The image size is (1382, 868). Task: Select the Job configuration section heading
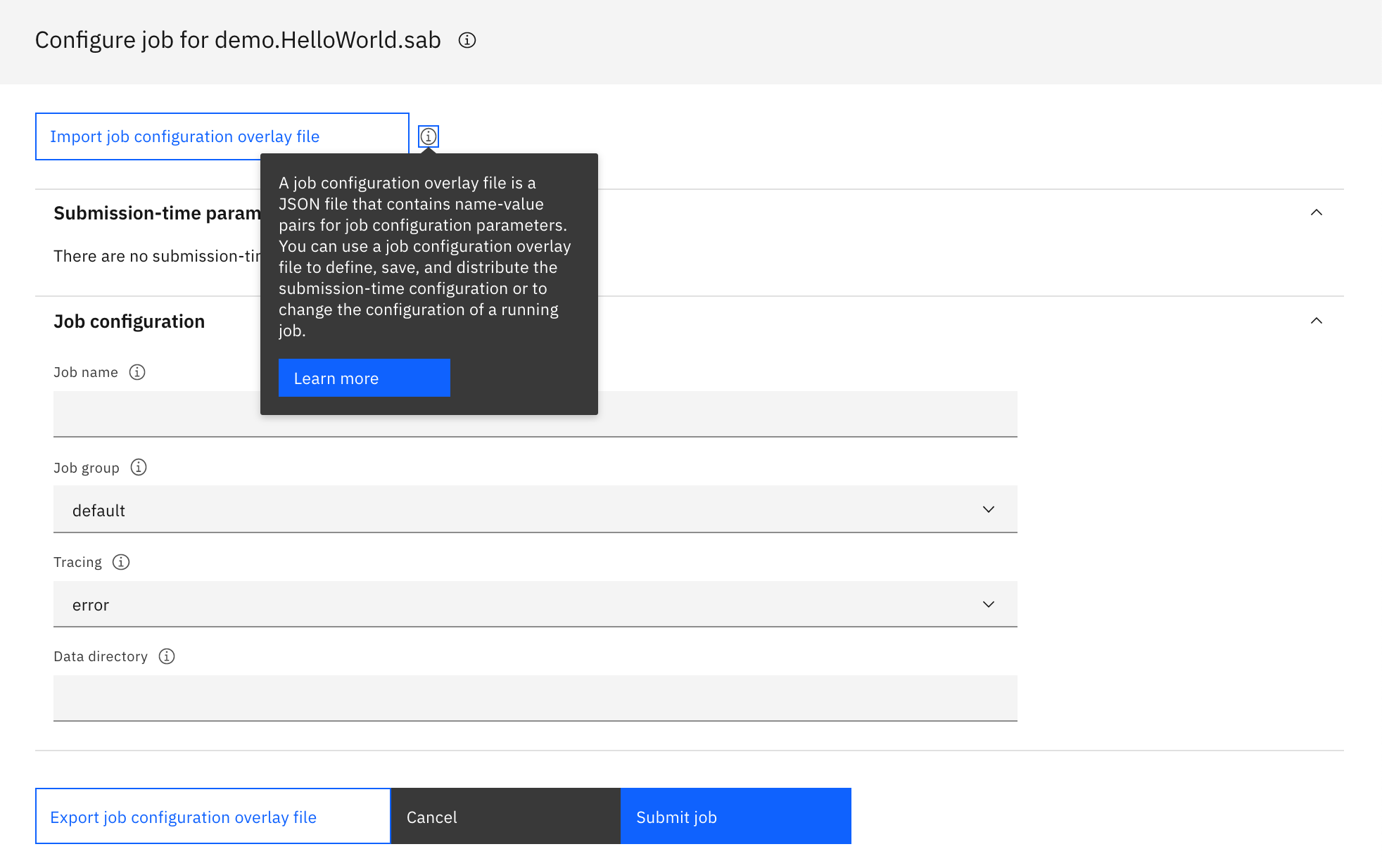click(129, 321)
